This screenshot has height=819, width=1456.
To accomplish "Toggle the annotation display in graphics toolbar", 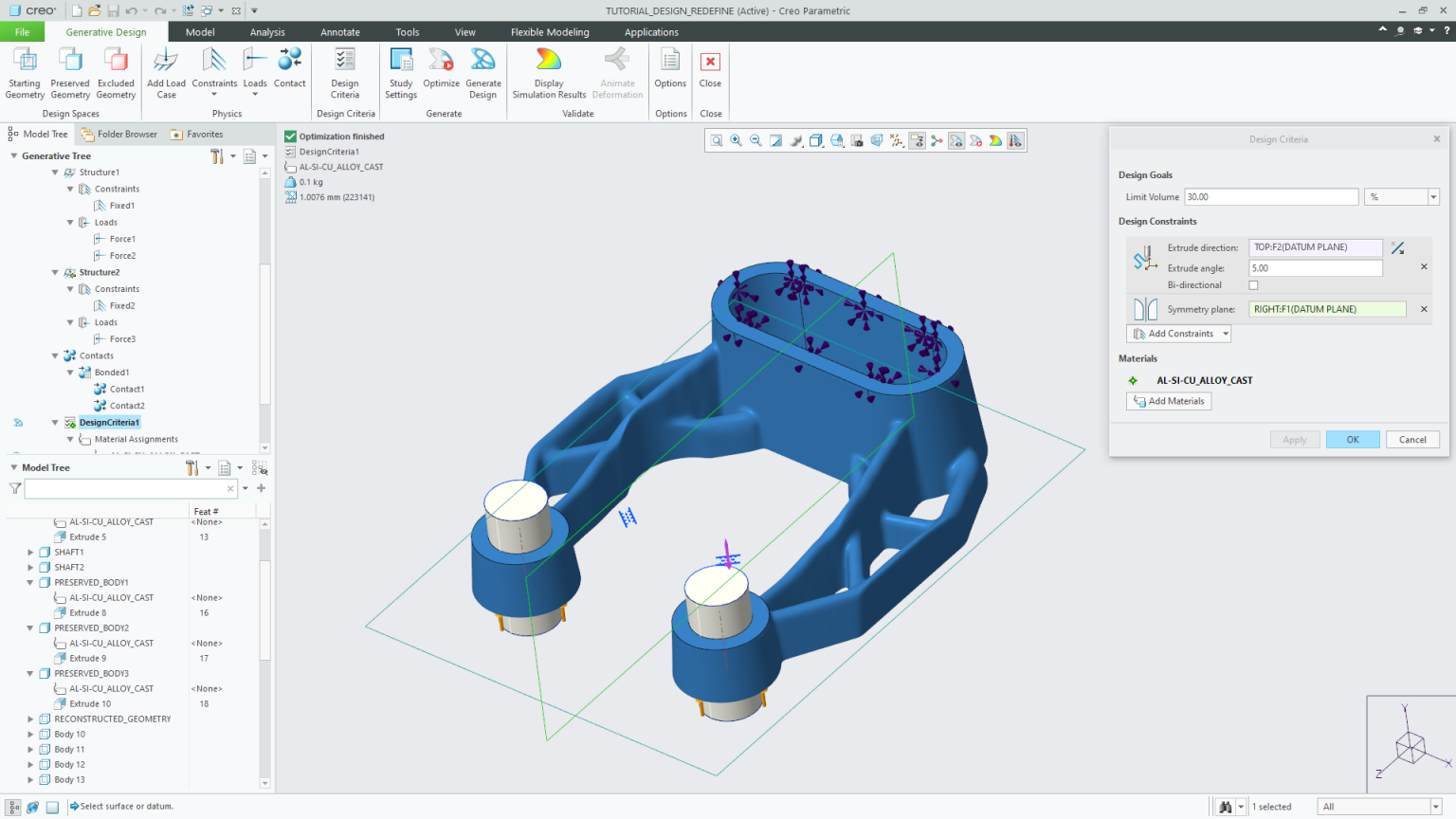I will coord(918,139).
